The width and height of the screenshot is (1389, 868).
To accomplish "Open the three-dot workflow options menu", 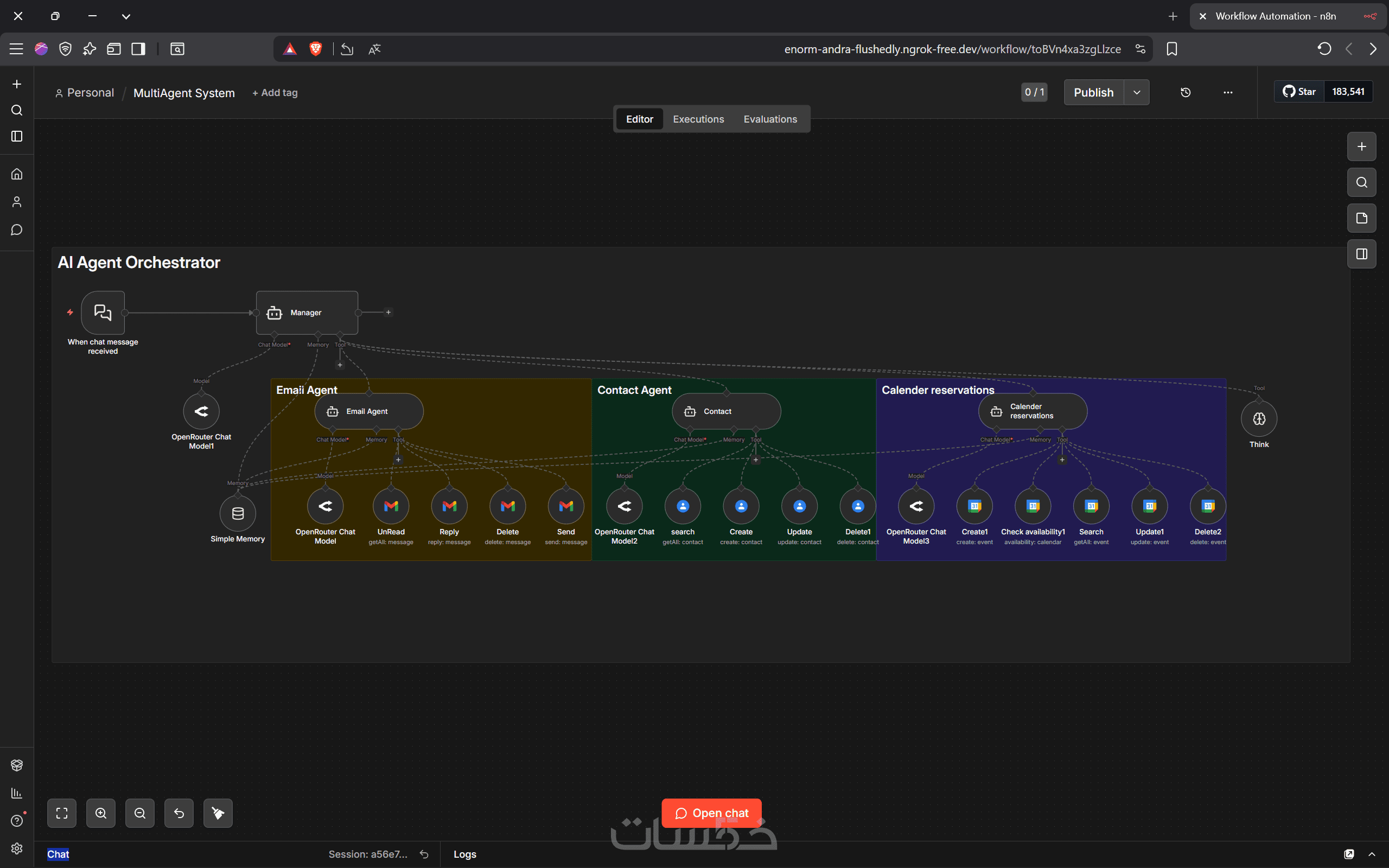I will pos(1228,92).
